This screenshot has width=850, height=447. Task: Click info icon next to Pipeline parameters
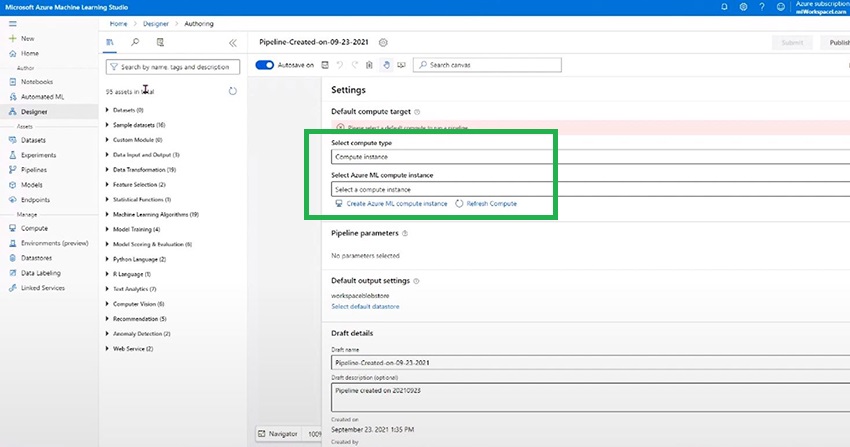[x=405, y=234]
